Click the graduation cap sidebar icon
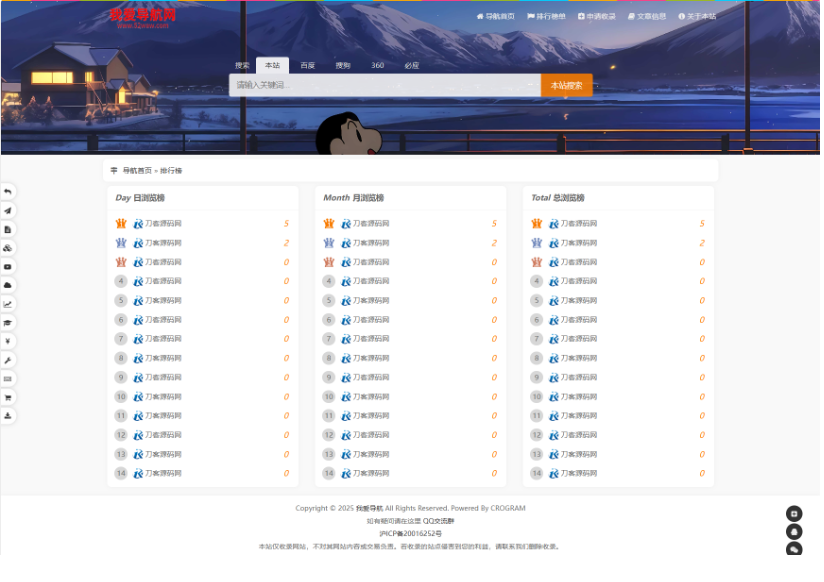Image resolution: width=824 pixels, height=582 pixels. 8,323
